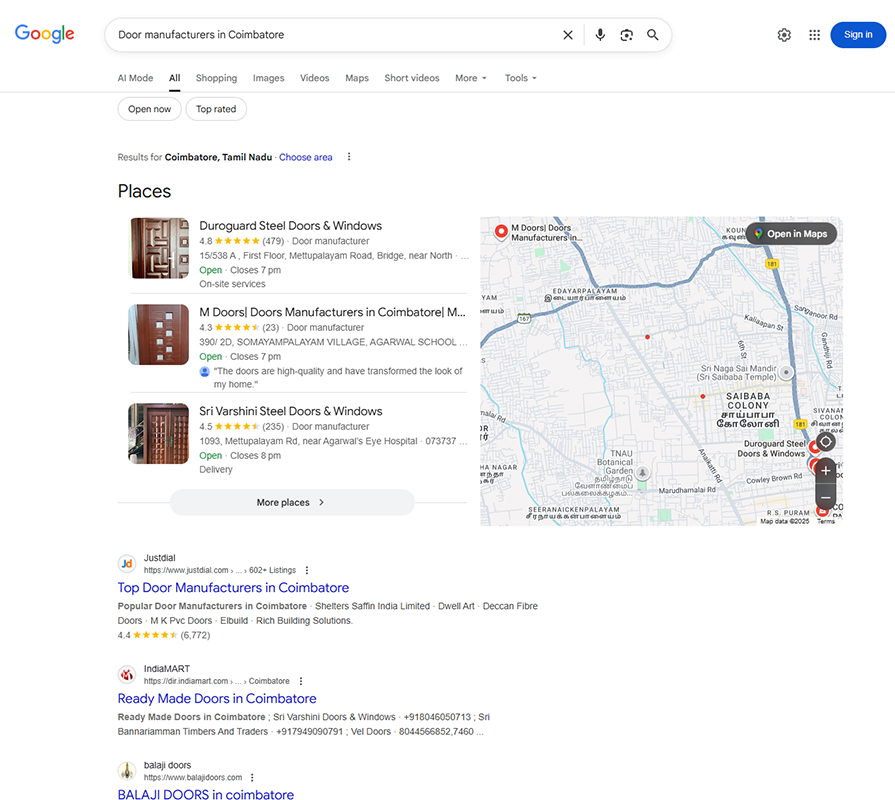Open Search by image camera icon
The width and height of the screenshot is (895, 800).
pos(626,35)
